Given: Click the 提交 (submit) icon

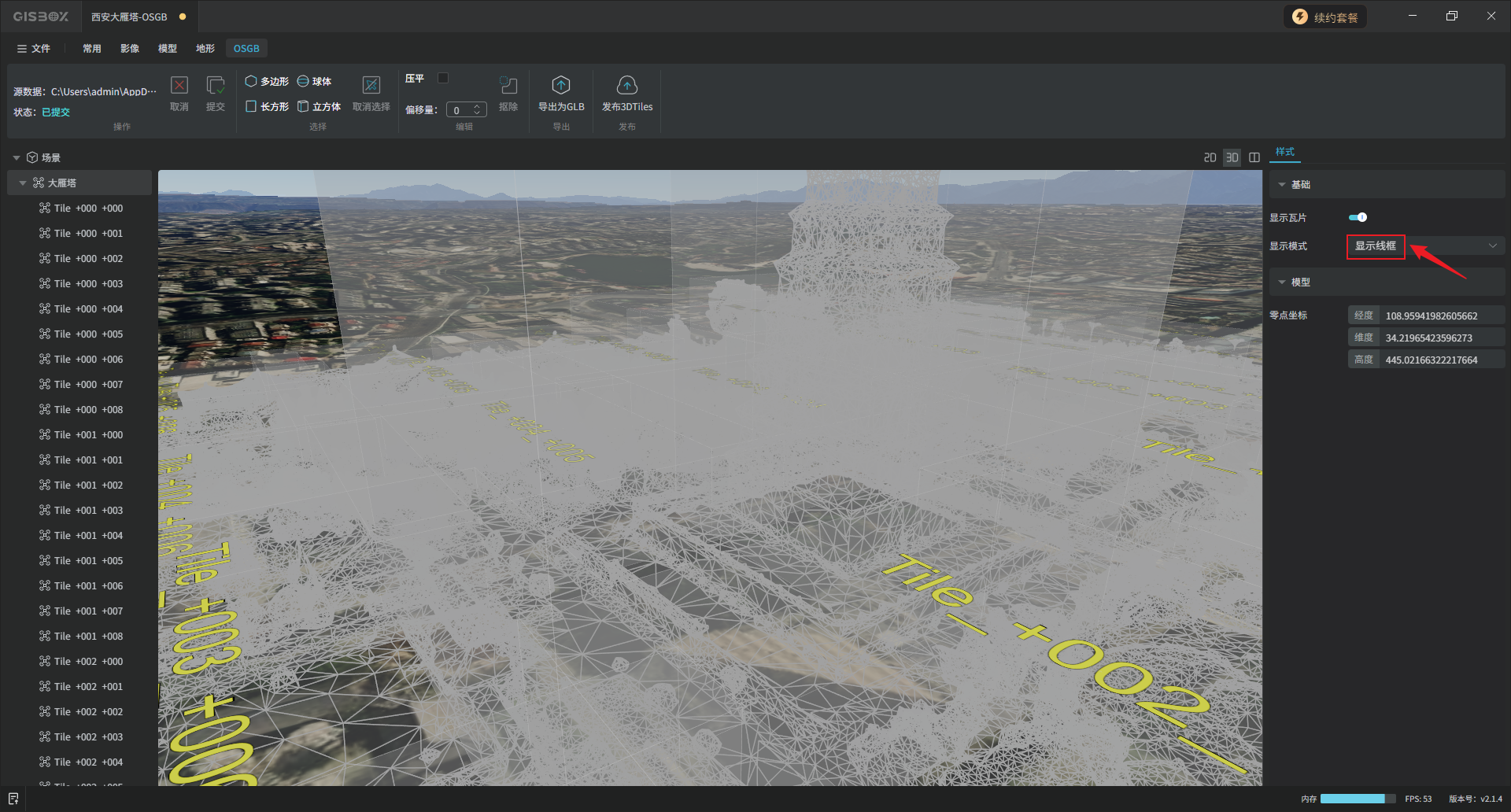Looking at the screenshot, I should click(x=215, y=86).
